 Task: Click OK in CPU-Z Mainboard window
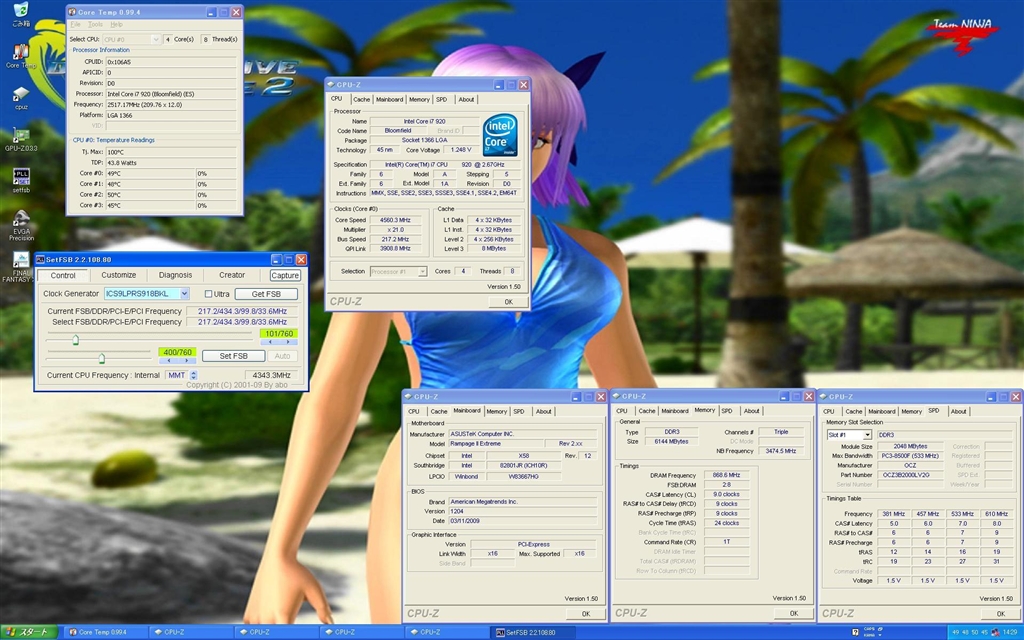(x=586, y=613)
